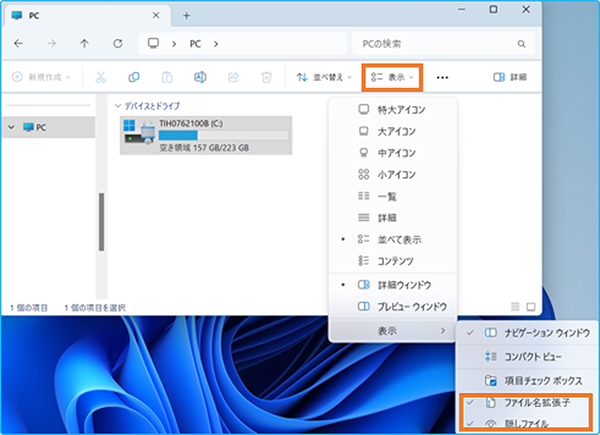
Task: Select the TIH0762100B (C:) drive
Action: (206, 135)
